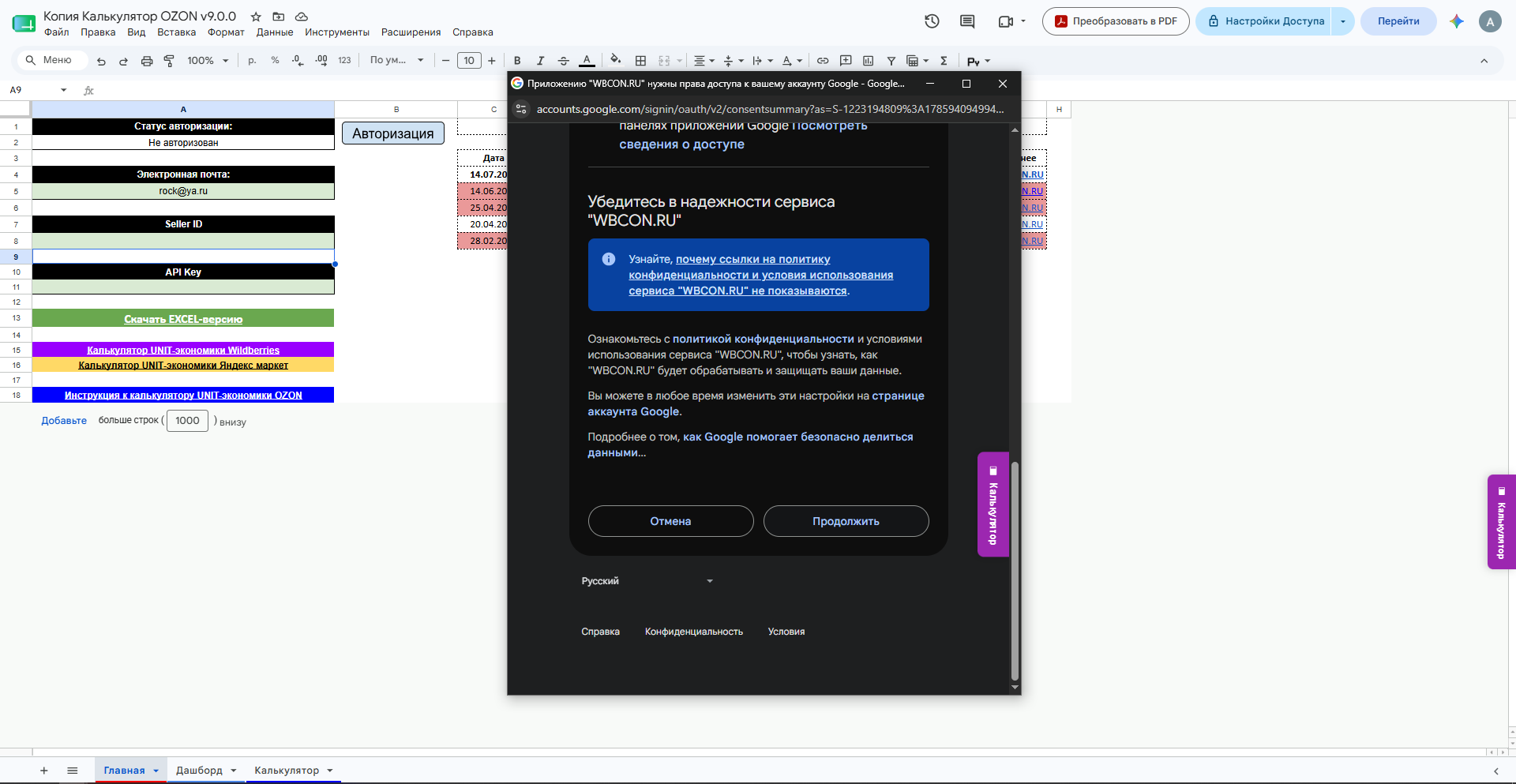
Task: Redo the last action
Action: [x=123, y=61]
